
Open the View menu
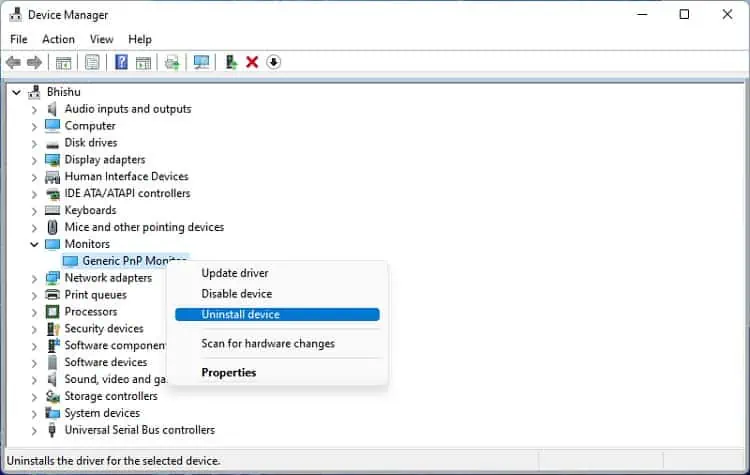101,39
